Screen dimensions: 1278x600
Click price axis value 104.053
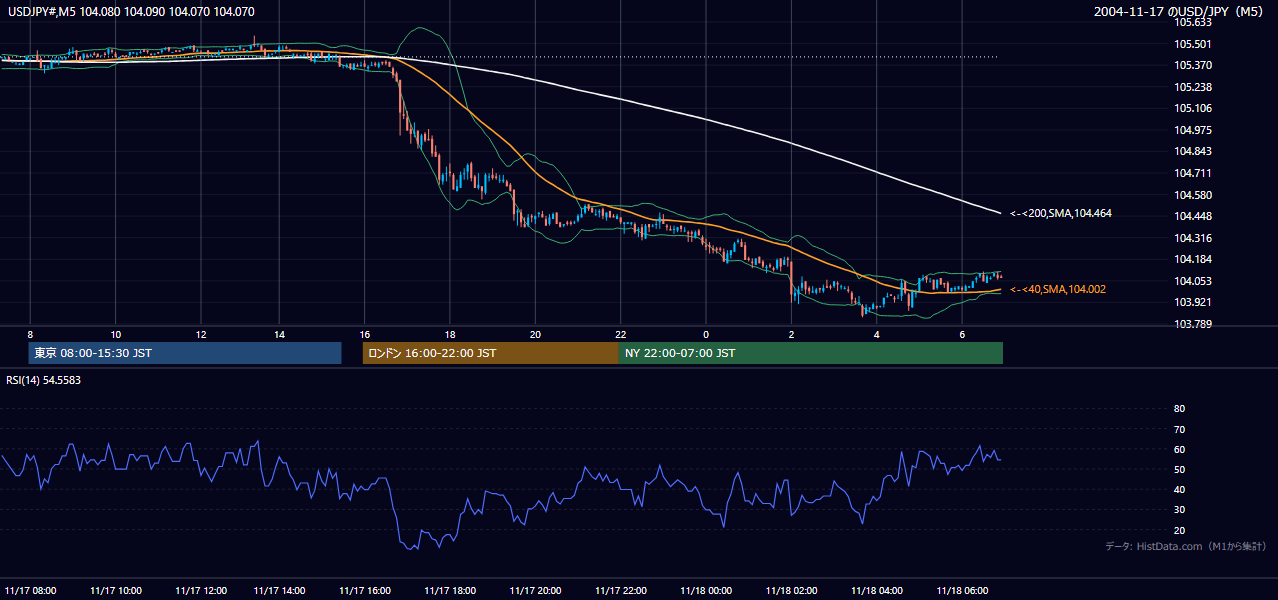tap(1193, 281)
